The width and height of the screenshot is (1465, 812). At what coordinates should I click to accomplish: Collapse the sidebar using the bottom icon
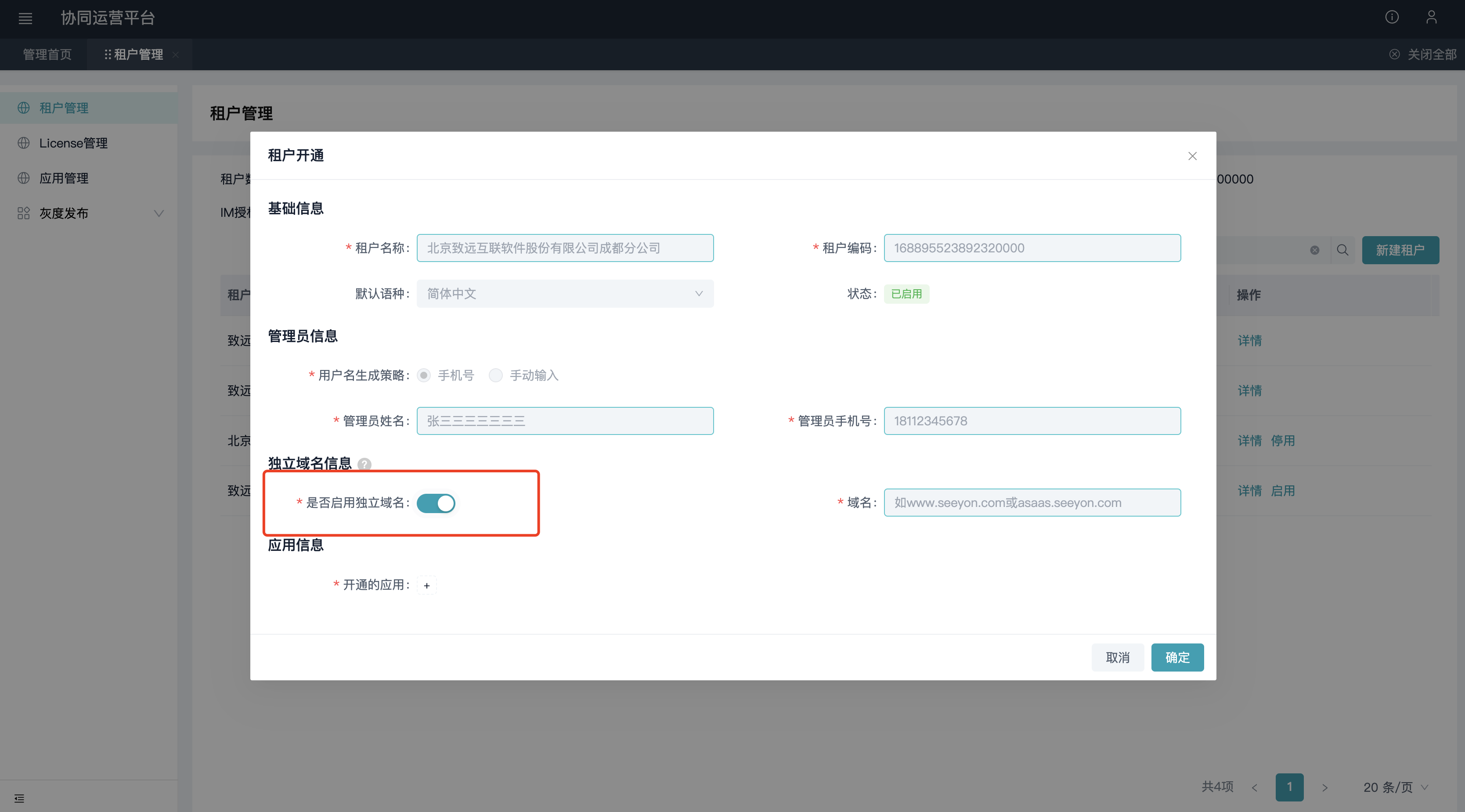click(19, 798)
